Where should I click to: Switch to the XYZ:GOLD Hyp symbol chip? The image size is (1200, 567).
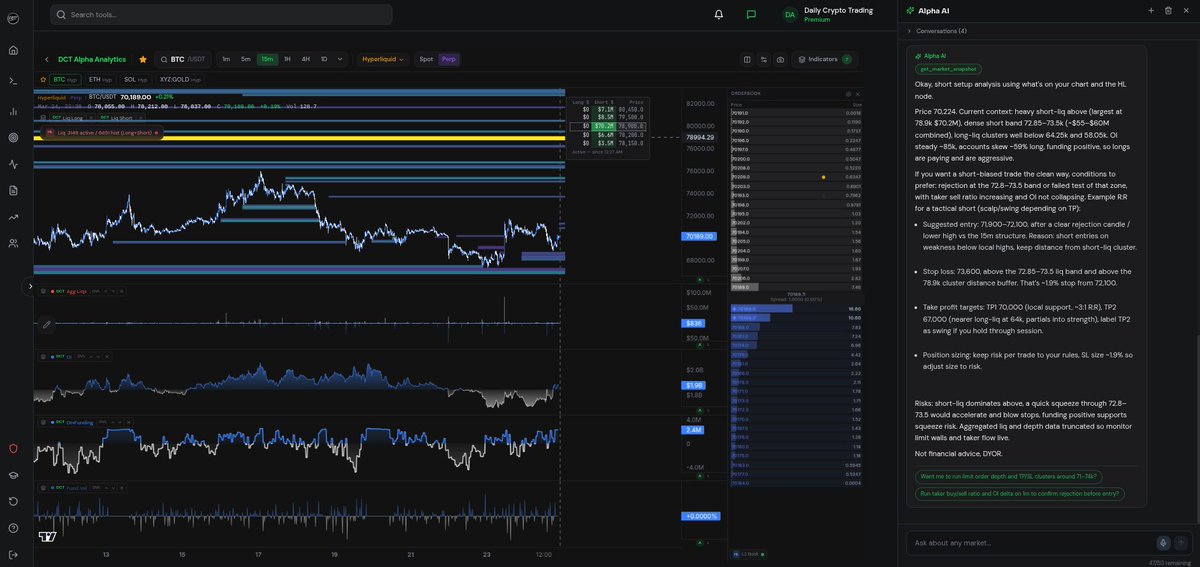tap(180, 79)
